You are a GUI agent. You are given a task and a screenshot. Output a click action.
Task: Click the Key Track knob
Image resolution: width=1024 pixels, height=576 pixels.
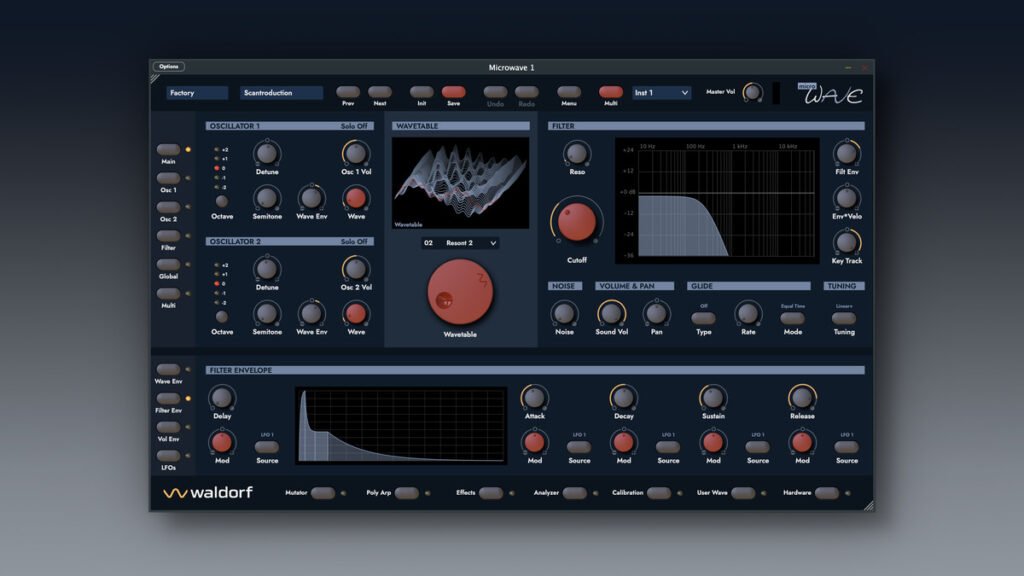coord(846,242)
